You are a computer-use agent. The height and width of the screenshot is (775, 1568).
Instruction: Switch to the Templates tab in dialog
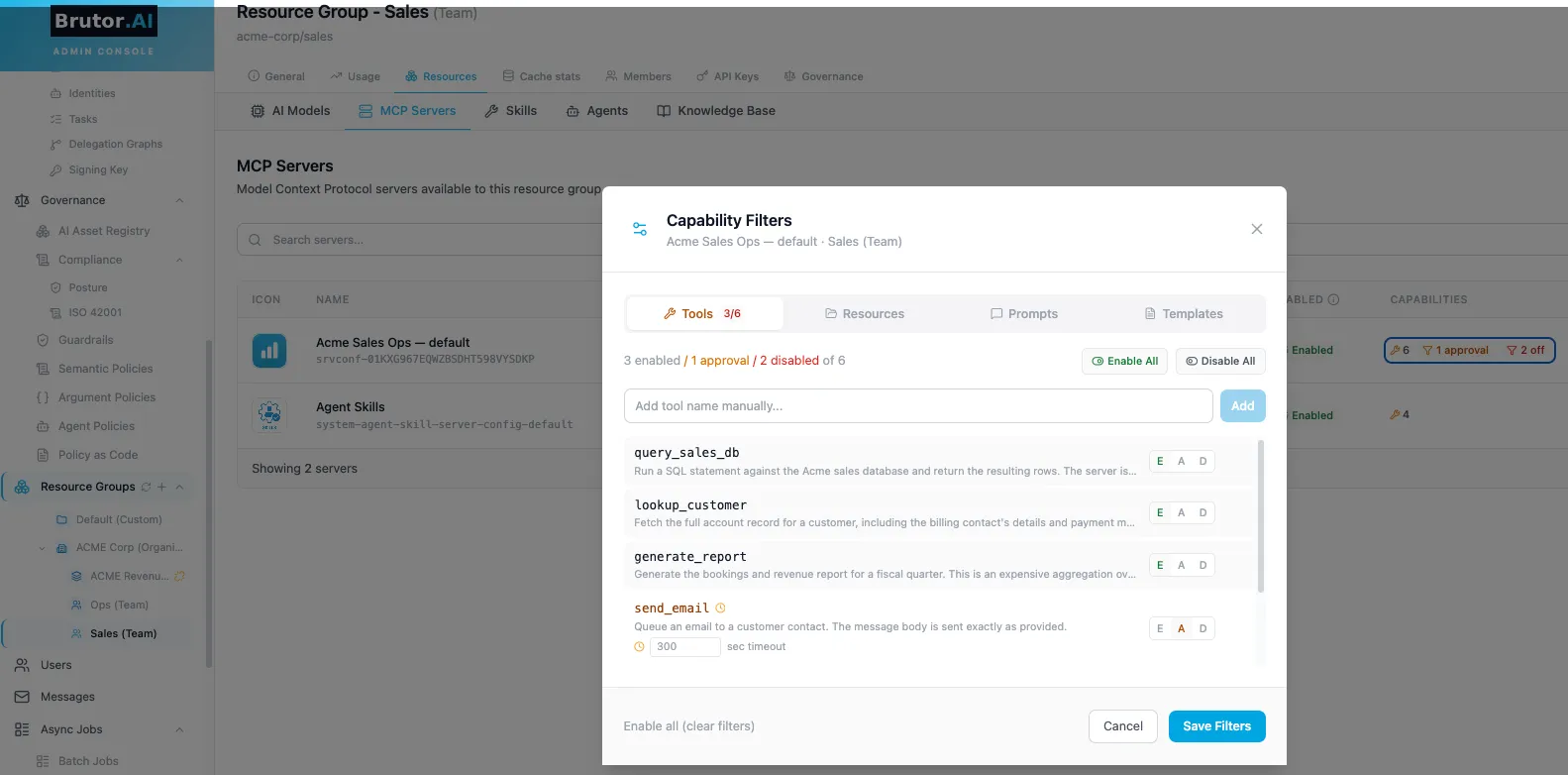click(x=1184, y=313)
